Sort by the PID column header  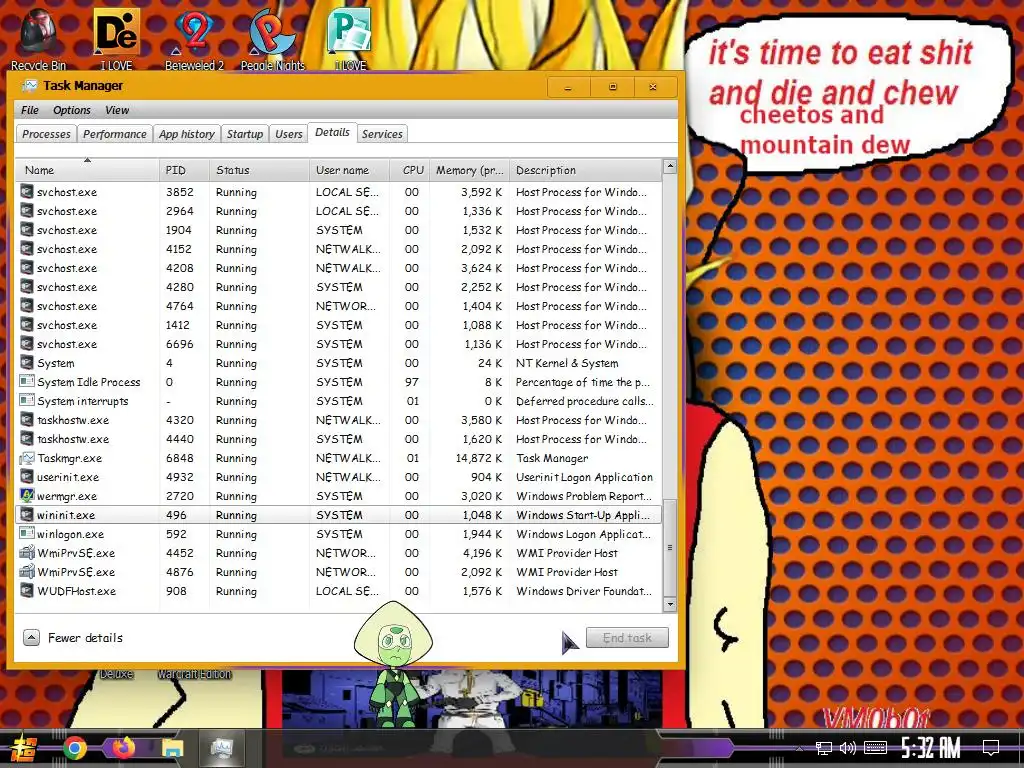coord(184,170)
